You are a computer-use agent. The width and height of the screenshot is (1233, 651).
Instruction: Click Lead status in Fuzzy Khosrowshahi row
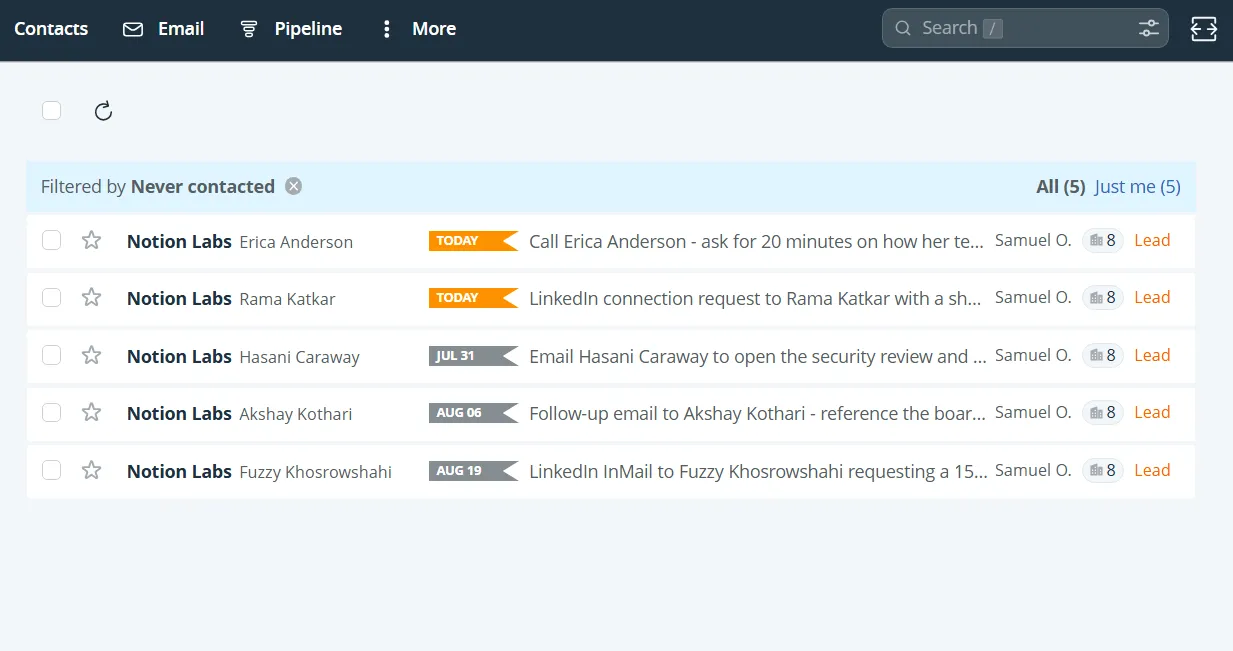tap(1152, 470)
